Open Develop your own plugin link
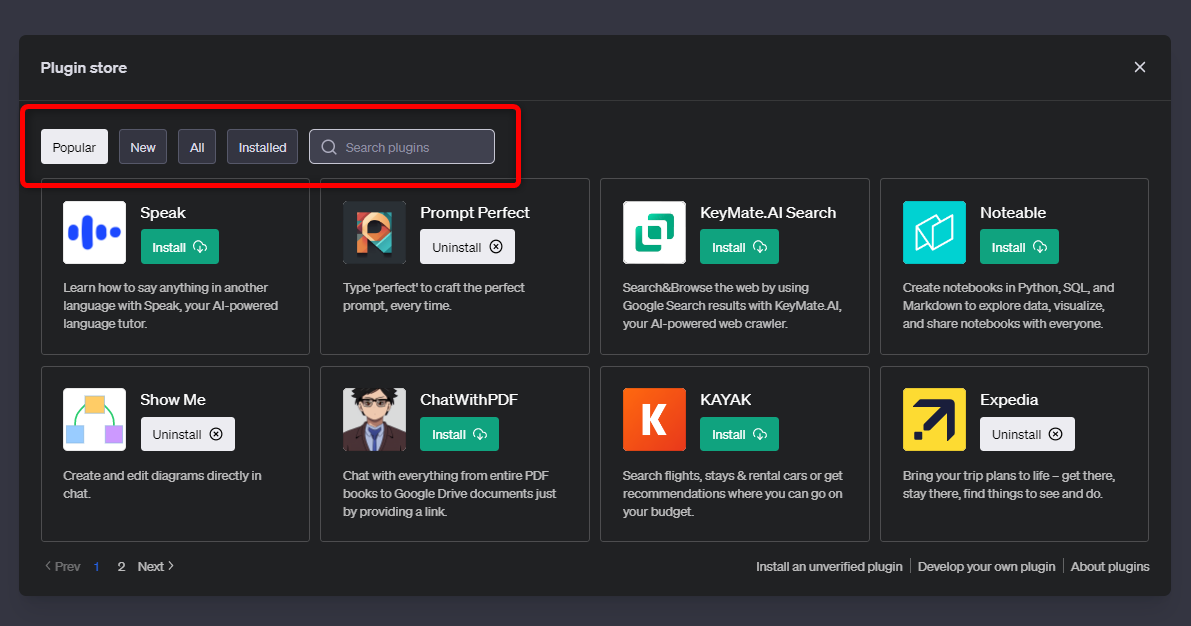Image resolution: width=1191 pixels, height=626 pixels. (x=987, y=567)
